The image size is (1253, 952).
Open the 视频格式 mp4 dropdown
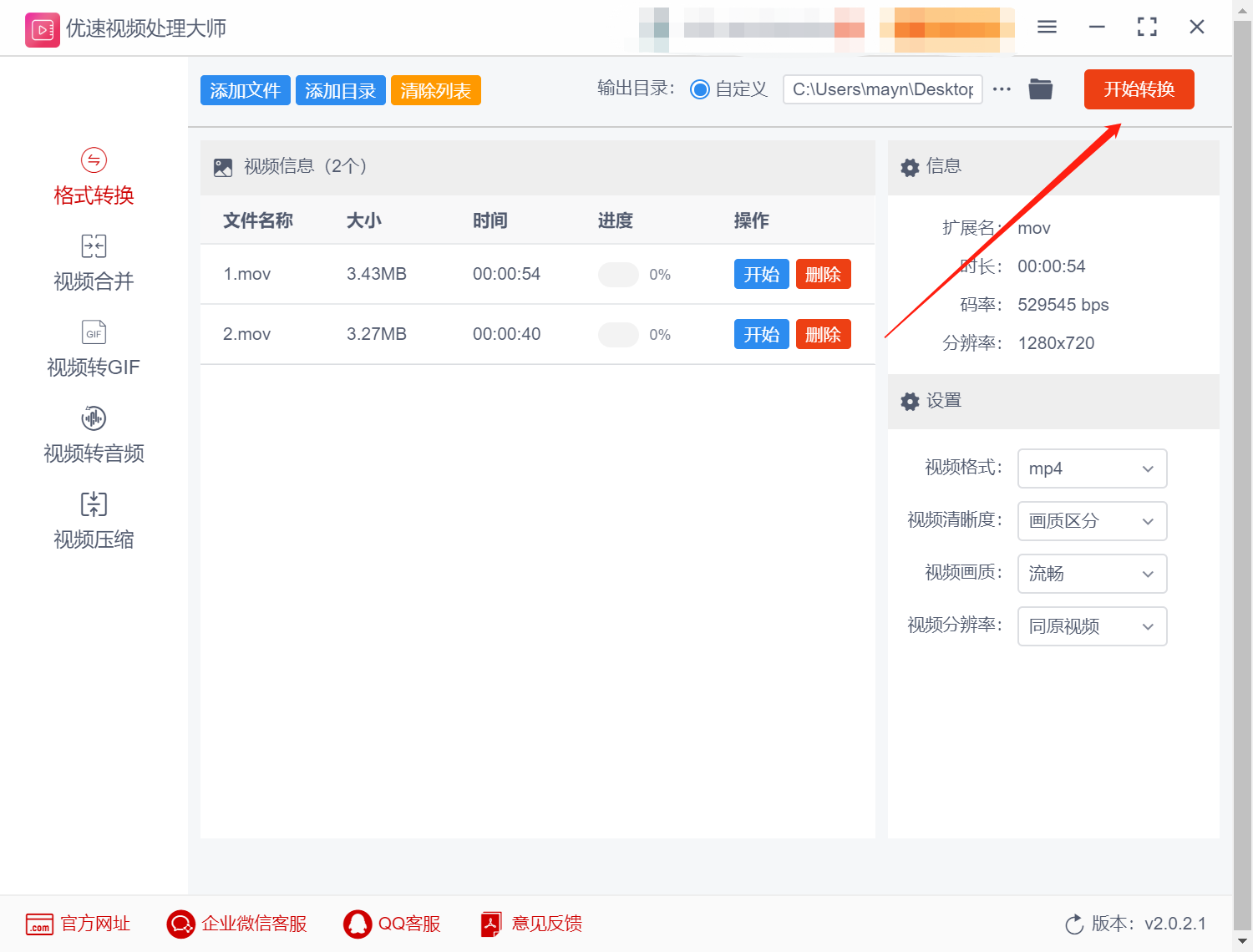click(1092, 468)
